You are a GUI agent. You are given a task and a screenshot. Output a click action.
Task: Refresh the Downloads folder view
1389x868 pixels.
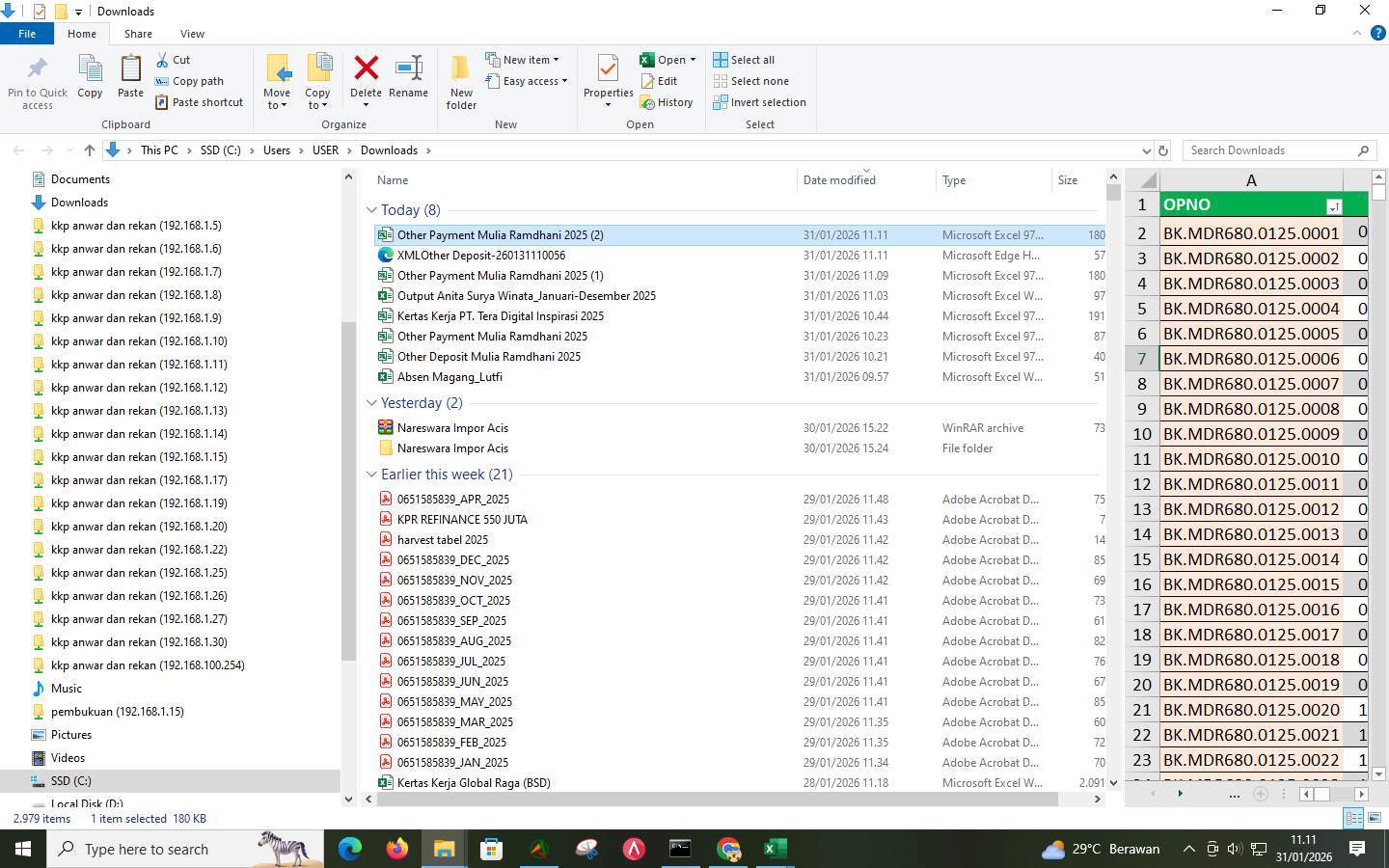[x=1162, y=150]
